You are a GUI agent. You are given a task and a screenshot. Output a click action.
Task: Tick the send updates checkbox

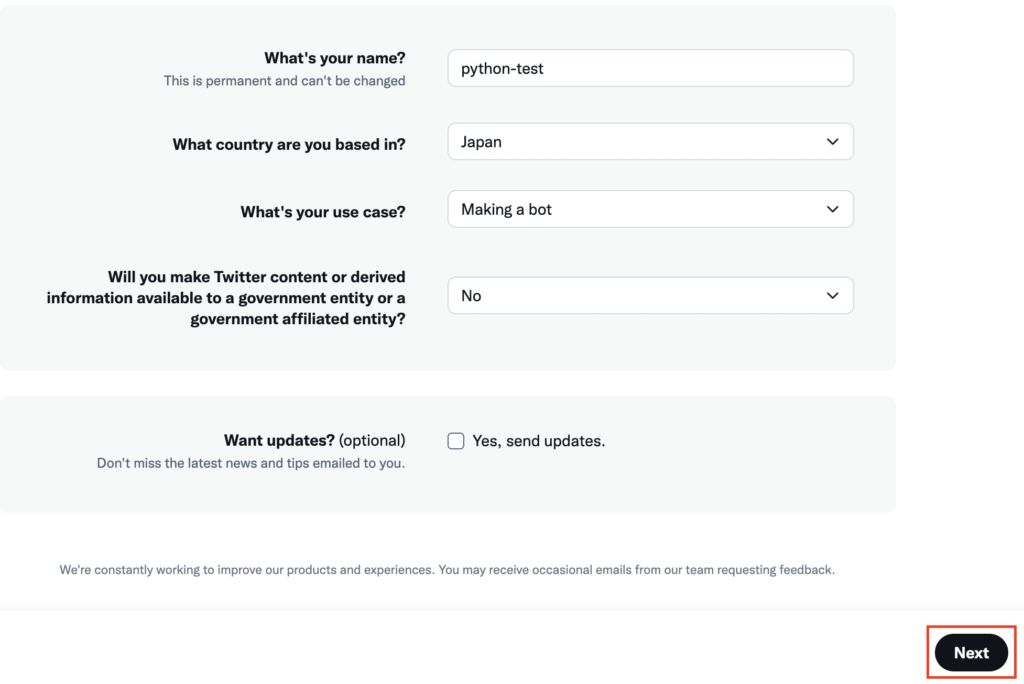[456, 441]
